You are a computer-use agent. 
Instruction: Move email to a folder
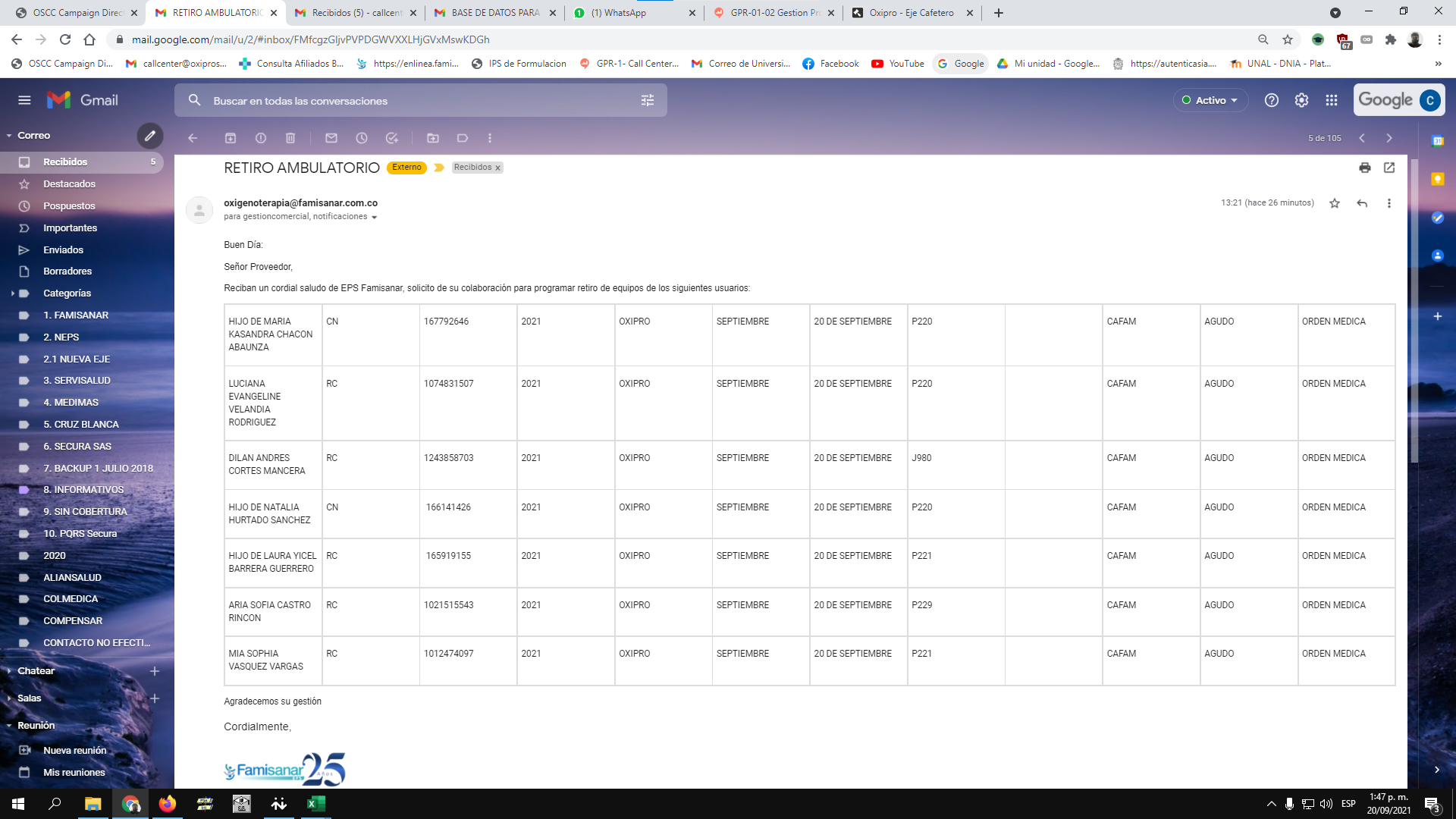point(433,138)
